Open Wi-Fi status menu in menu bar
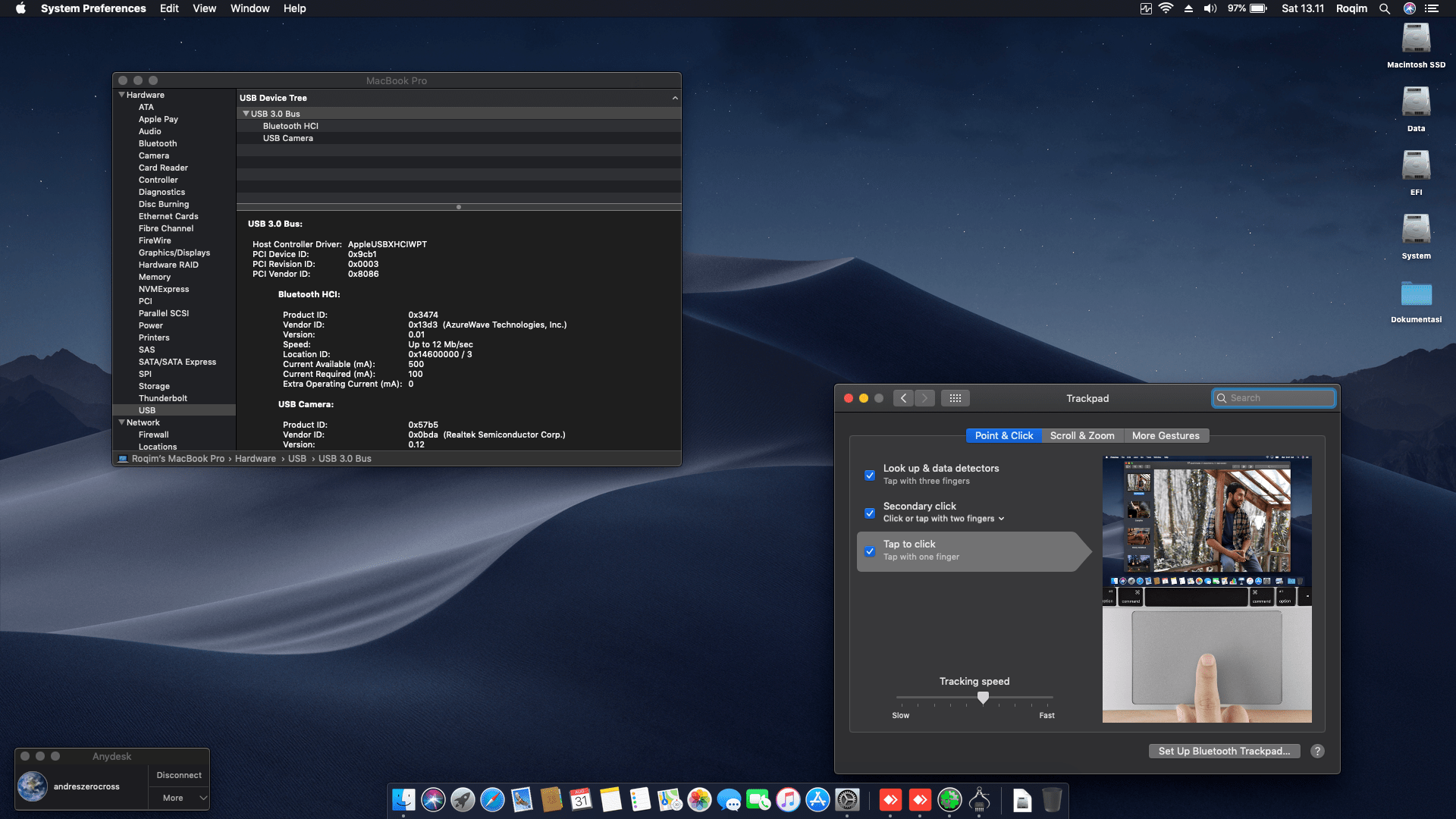 point(1166,8)
